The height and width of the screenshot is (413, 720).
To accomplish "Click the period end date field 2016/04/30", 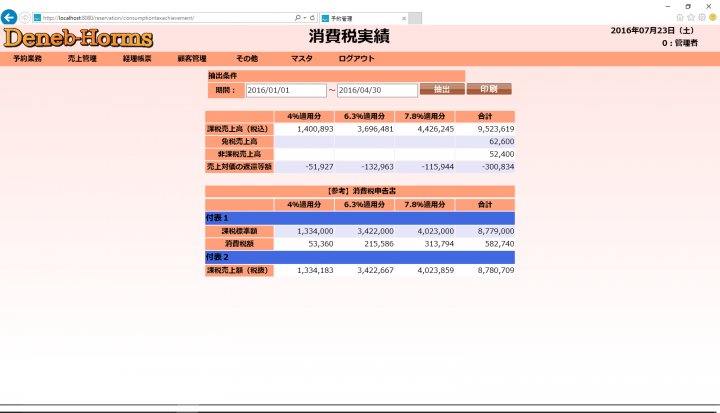I will pos(377,91).
